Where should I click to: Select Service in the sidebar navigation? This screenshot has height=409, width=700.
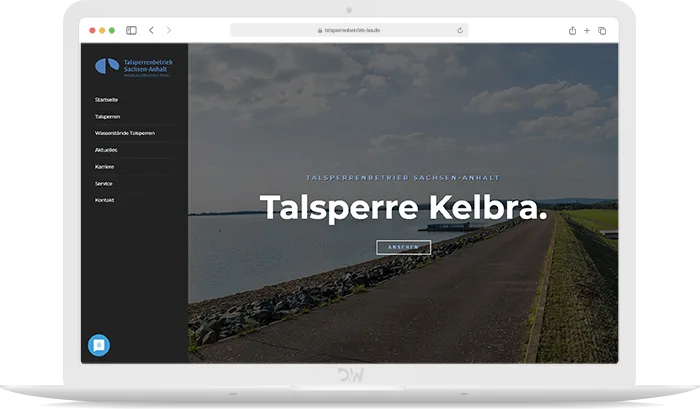(x=103, y=184)
